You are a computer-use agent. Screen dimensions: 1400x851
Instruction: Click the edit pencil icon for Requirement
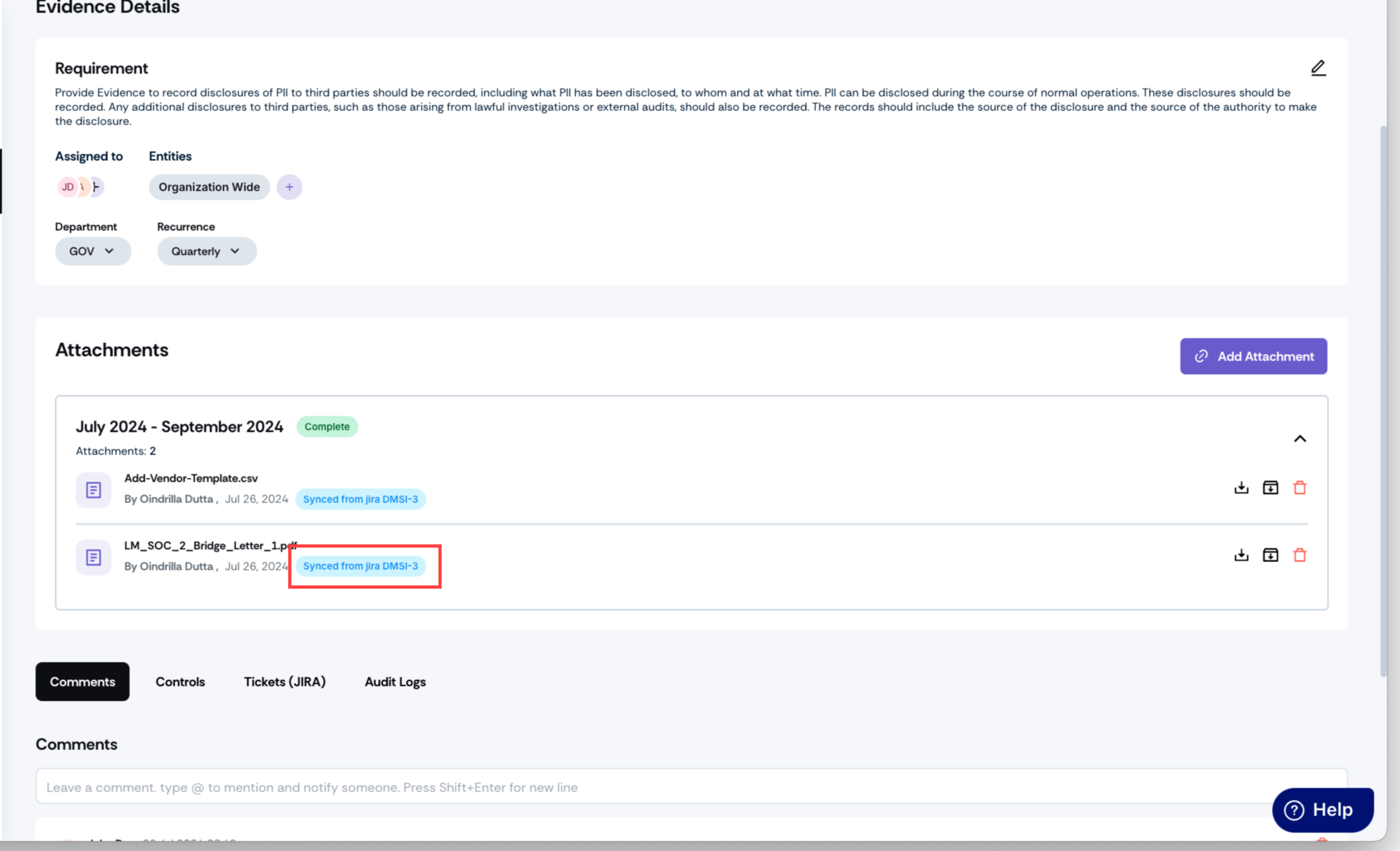tap(1318, 68)
